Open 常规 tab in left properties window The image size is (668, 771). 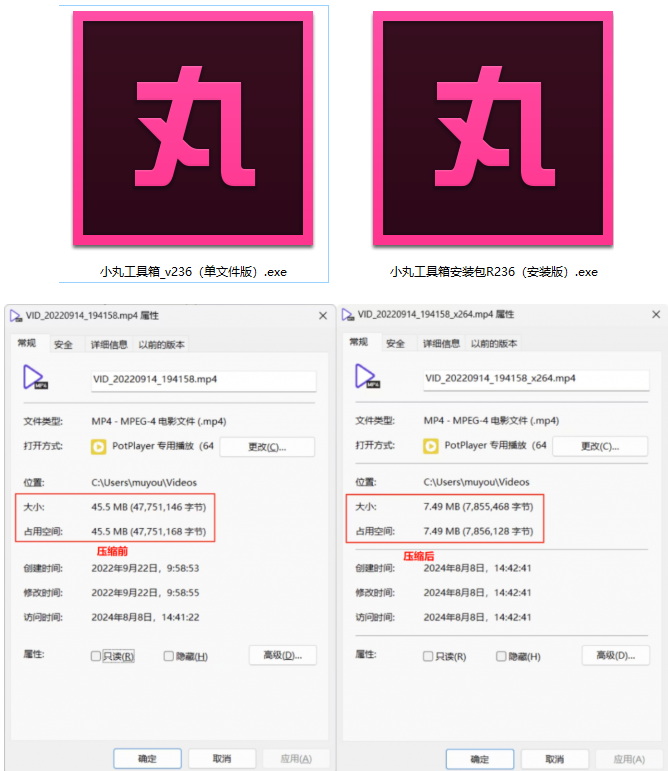27,343
